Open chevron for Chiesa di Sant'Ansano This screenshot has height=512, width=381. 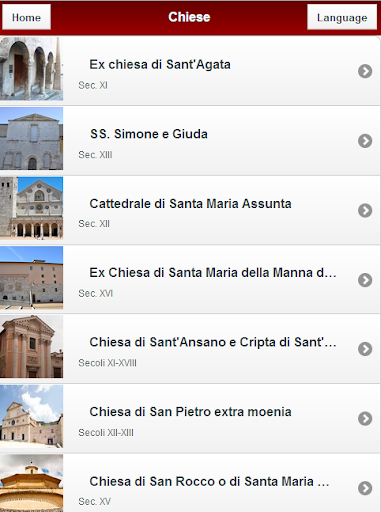365,349
